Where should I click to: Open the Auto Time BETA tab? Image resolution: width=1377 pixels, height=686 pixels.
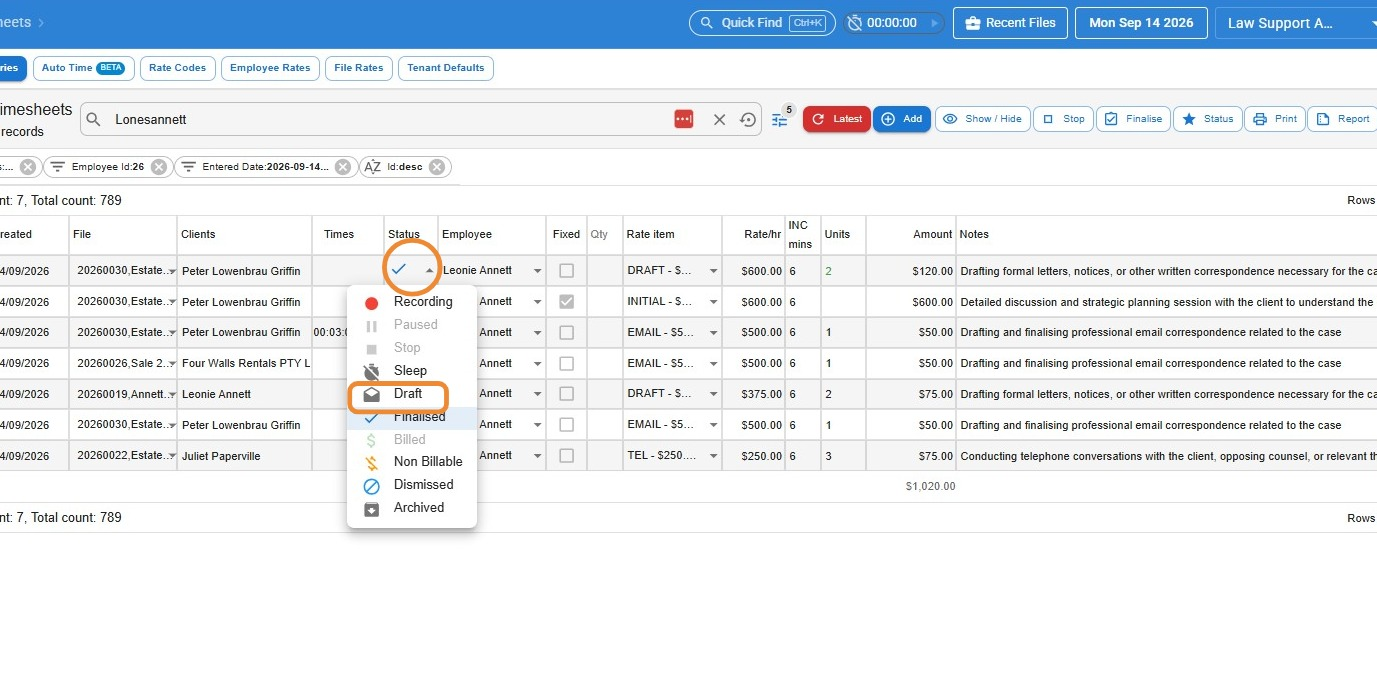(x=83, y=68)
